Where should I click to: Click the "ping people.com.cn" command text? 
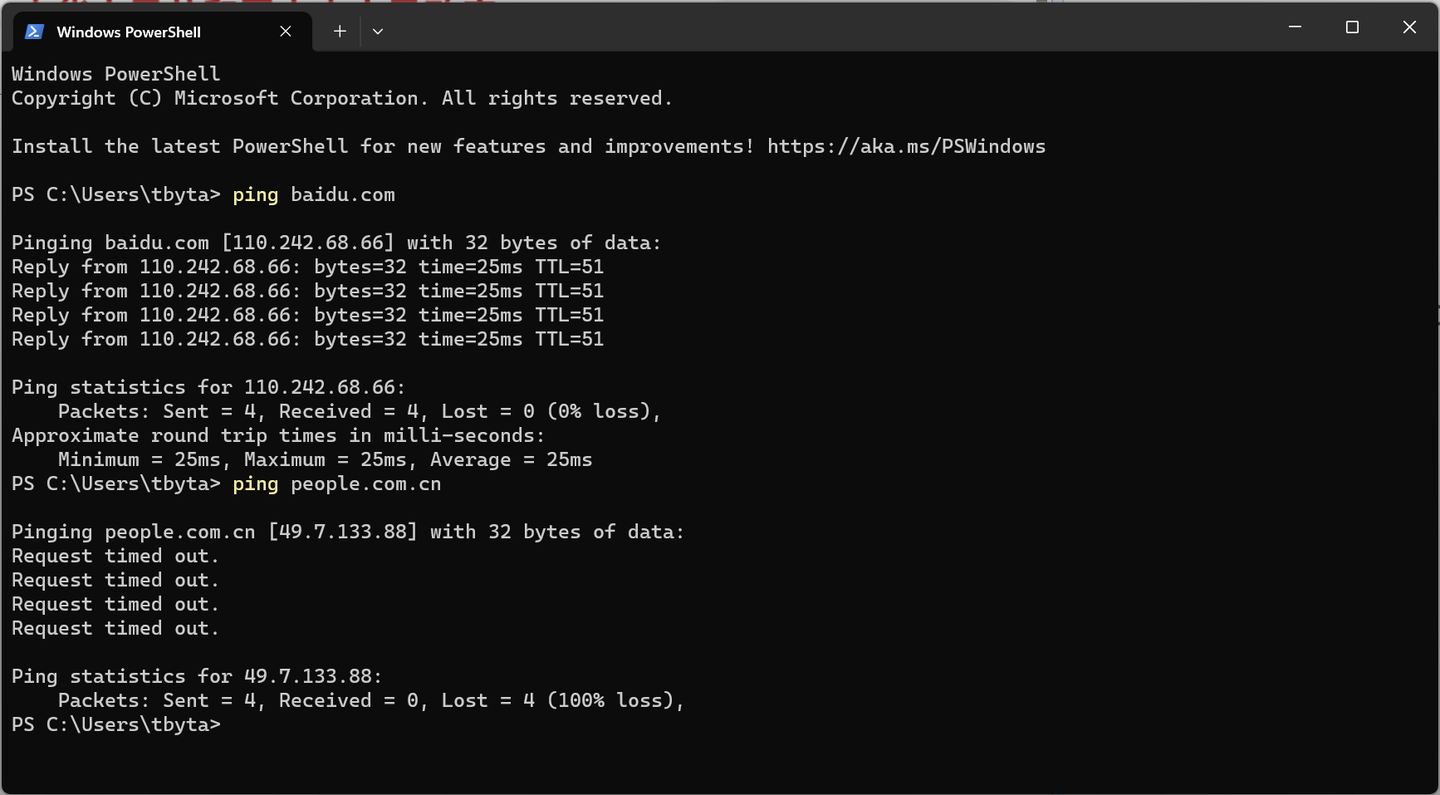[336, 484]
